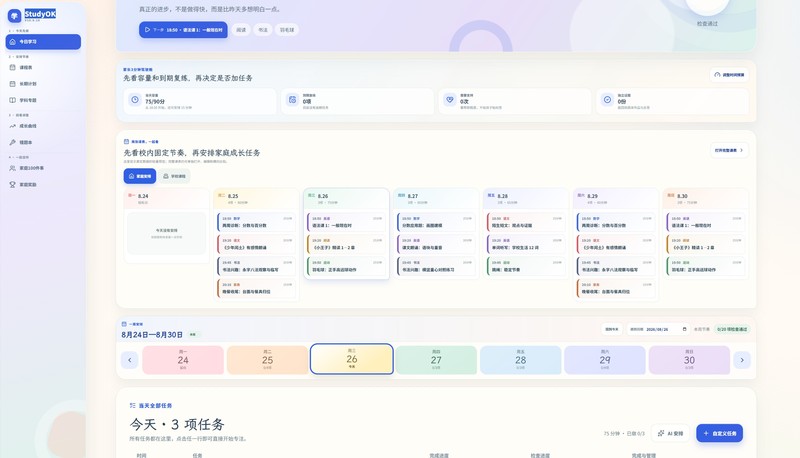This screenshot has height=458, width=800.
Task: Click the sparkle icon beside AI 安排
Action: pyautogui.click(x=661, y=433)
